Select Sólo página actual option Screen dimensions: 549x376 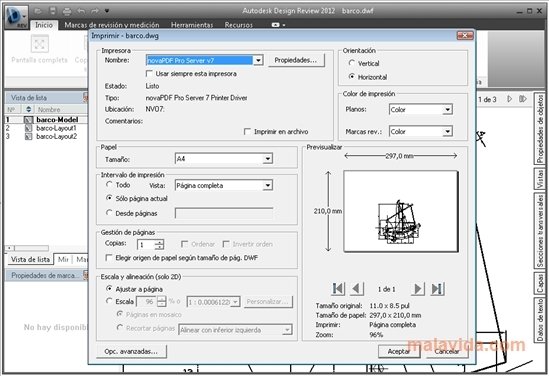(109, 198)
